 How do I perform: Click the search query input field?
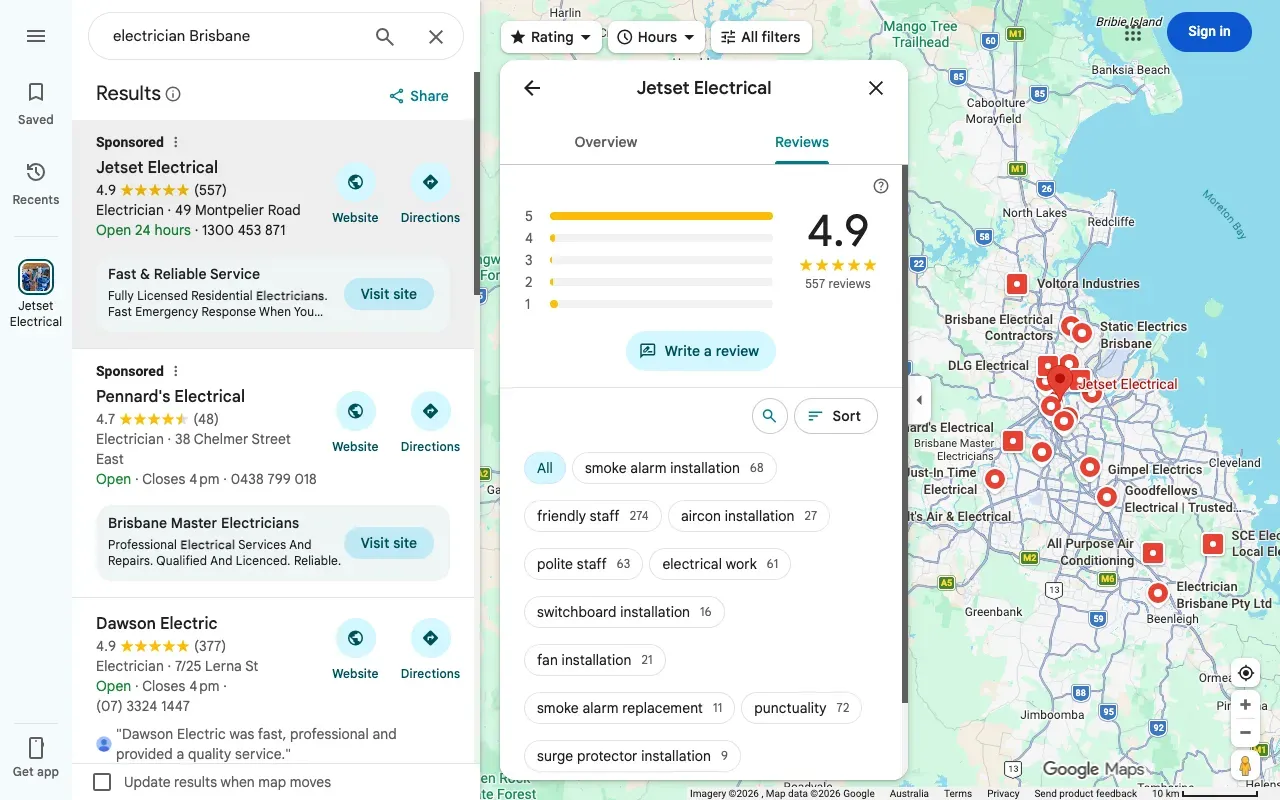click(235, 36)
